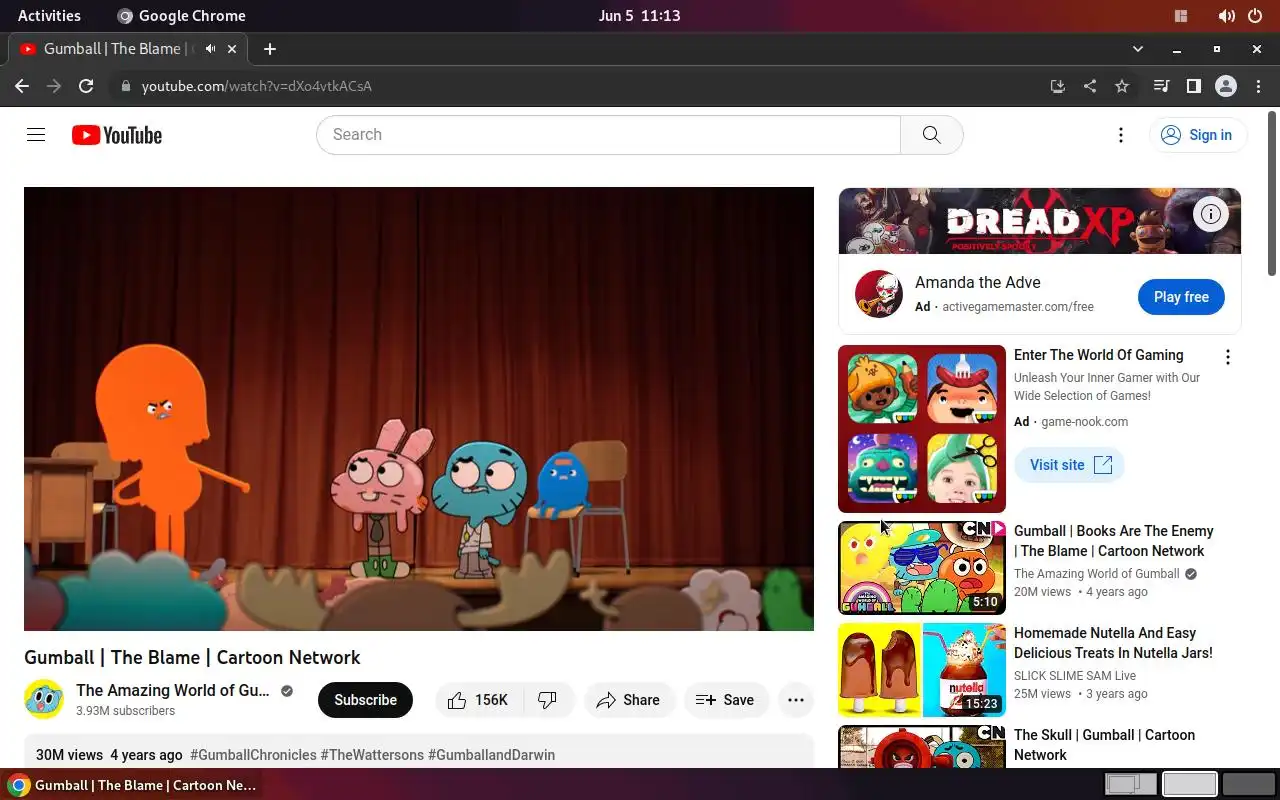Go back in Chrome
This screenshot has width=1280, height=800.
[22, 86]
